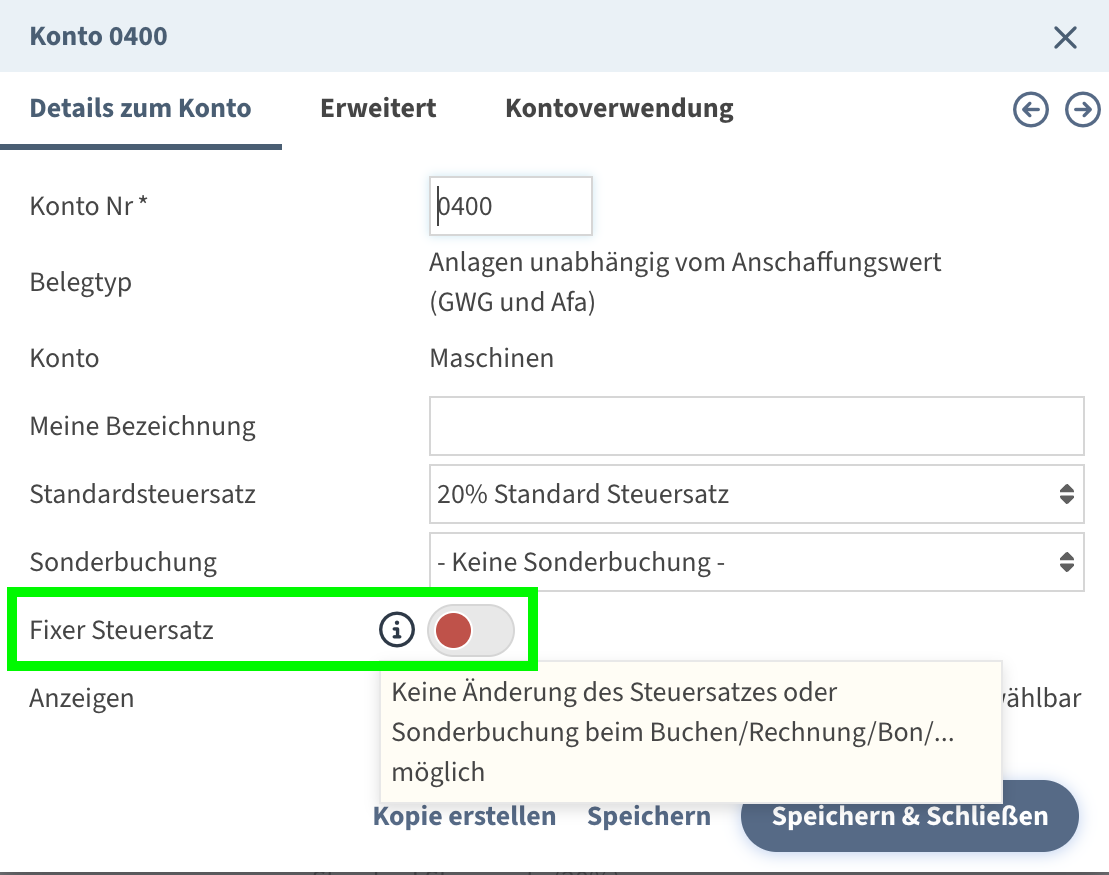Click the Fixer Steuersatz info icon

(397, 630)
